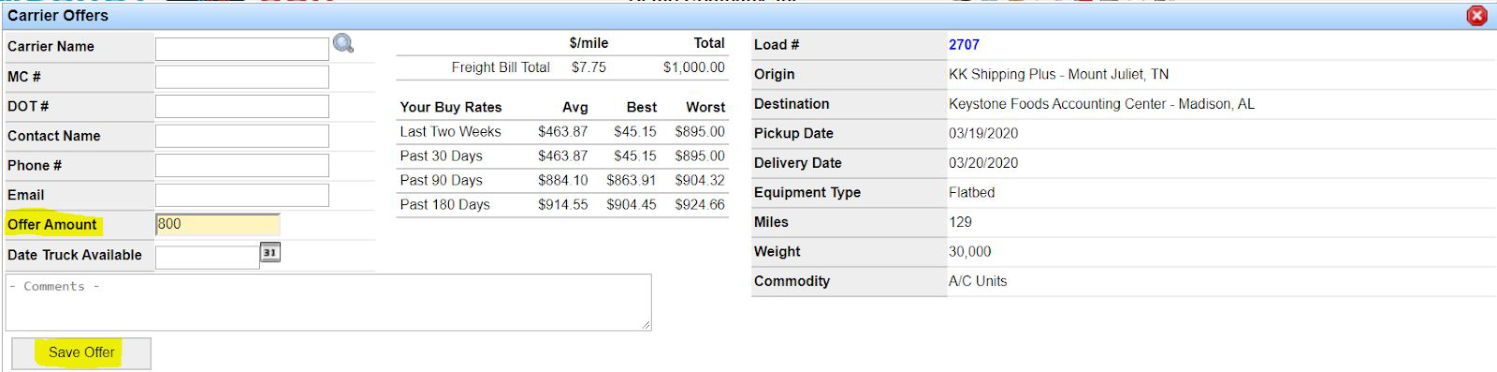Focus the Phone # input field
1497x372 pixels.
(242, 165)
